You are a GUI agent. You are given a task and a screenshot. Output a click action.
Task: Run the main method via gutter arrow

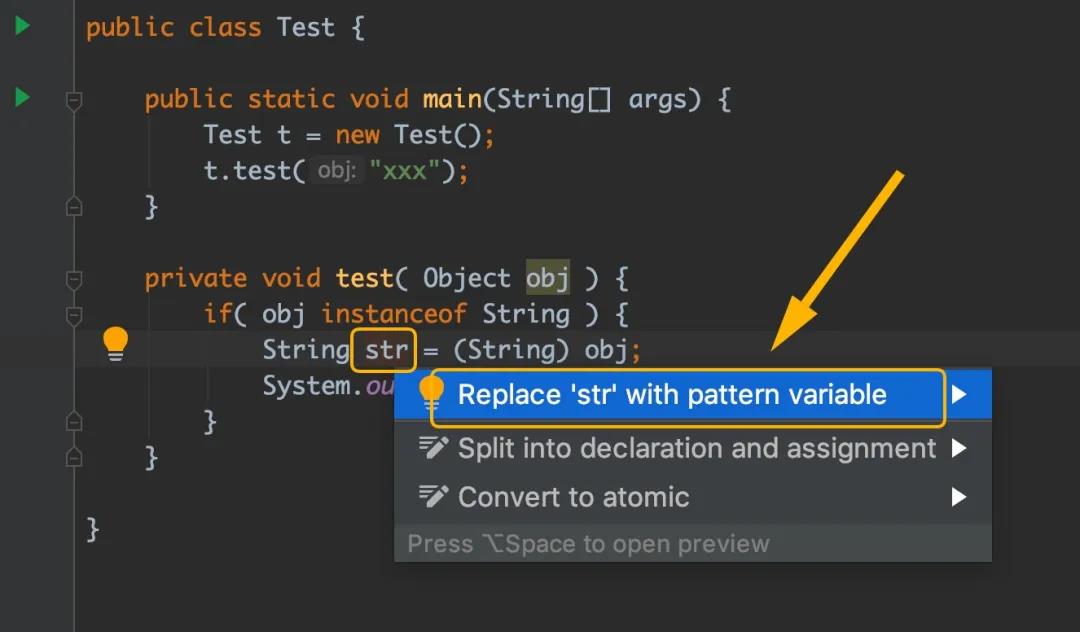tap(23, 97)
